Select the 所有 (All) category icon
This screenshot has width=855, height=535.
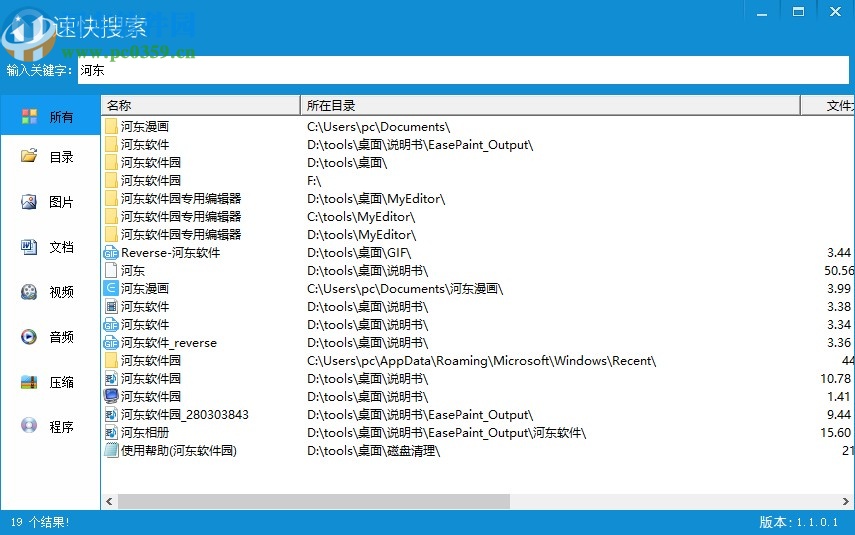[29, 116]
